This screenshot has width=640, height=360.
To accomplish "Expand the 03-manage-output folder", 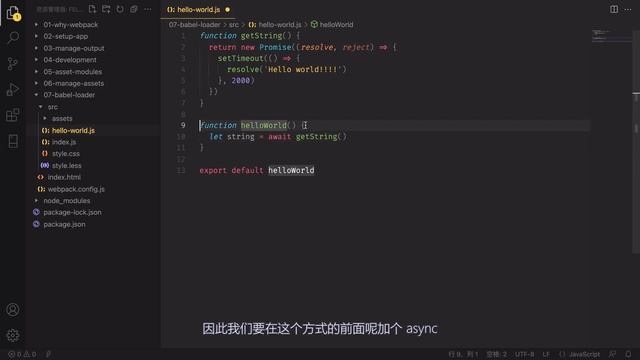I will (x=74, y=48).
